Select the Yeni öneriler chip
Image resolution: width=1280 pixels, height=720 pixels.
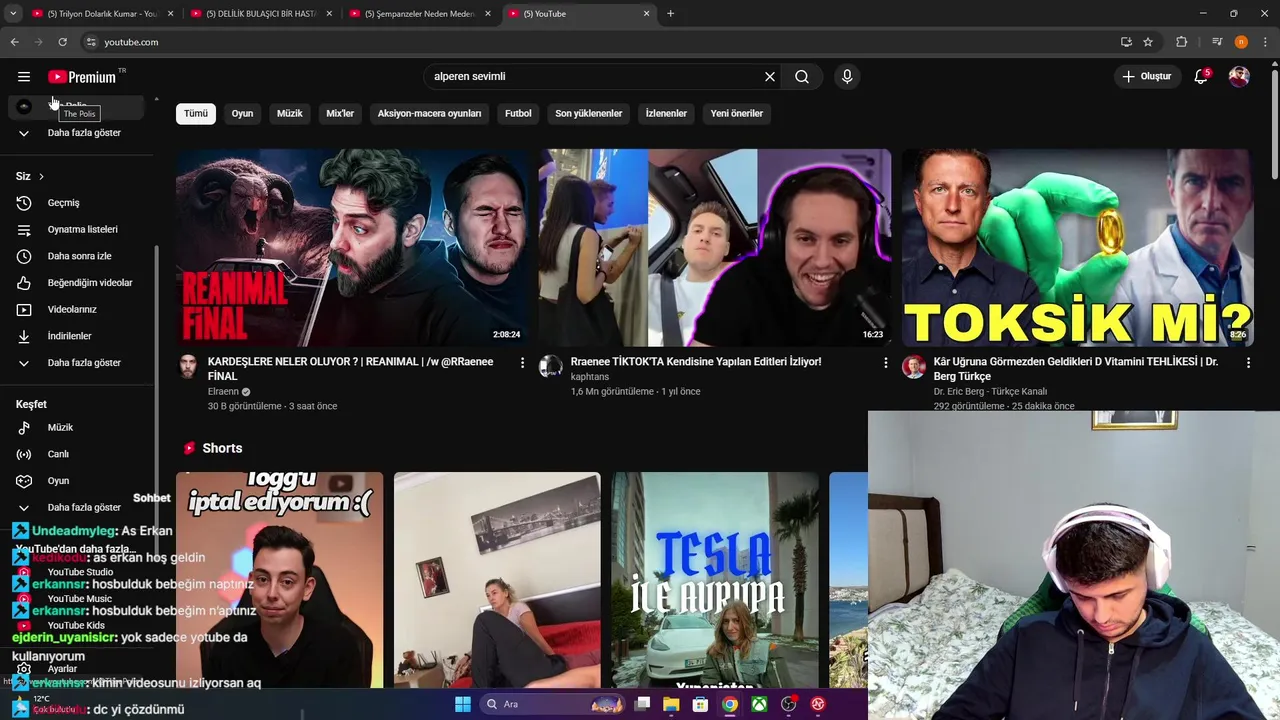click(737, 114)
